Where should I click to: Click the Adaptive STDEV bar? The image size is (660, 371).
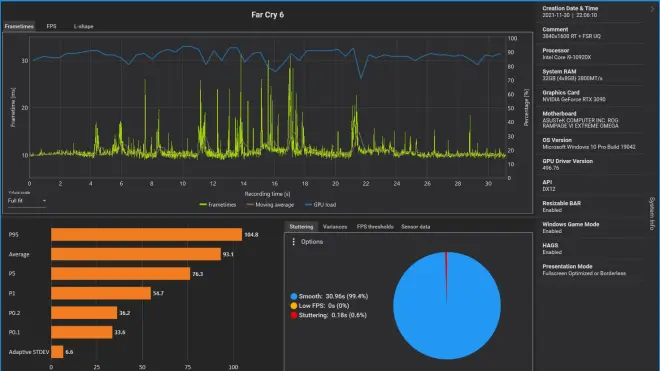(x=57, y=352)
